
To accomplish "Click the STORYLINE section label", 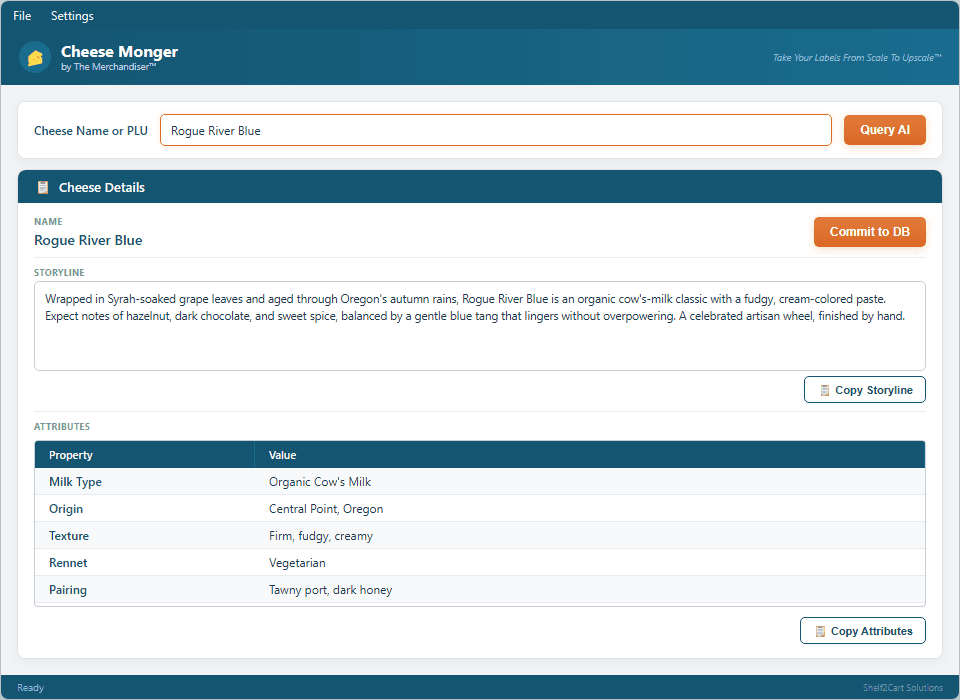I will [59, 273].
